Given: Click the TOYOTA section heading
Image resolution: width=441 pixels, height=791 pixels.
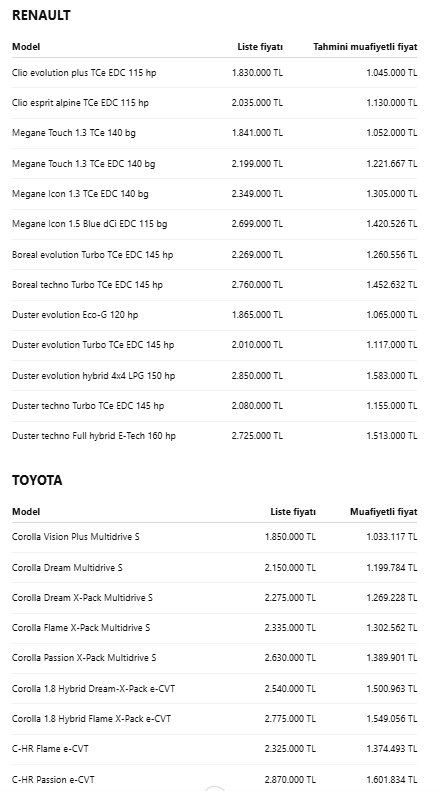Looking at the screenshot, I should (37, 480).
